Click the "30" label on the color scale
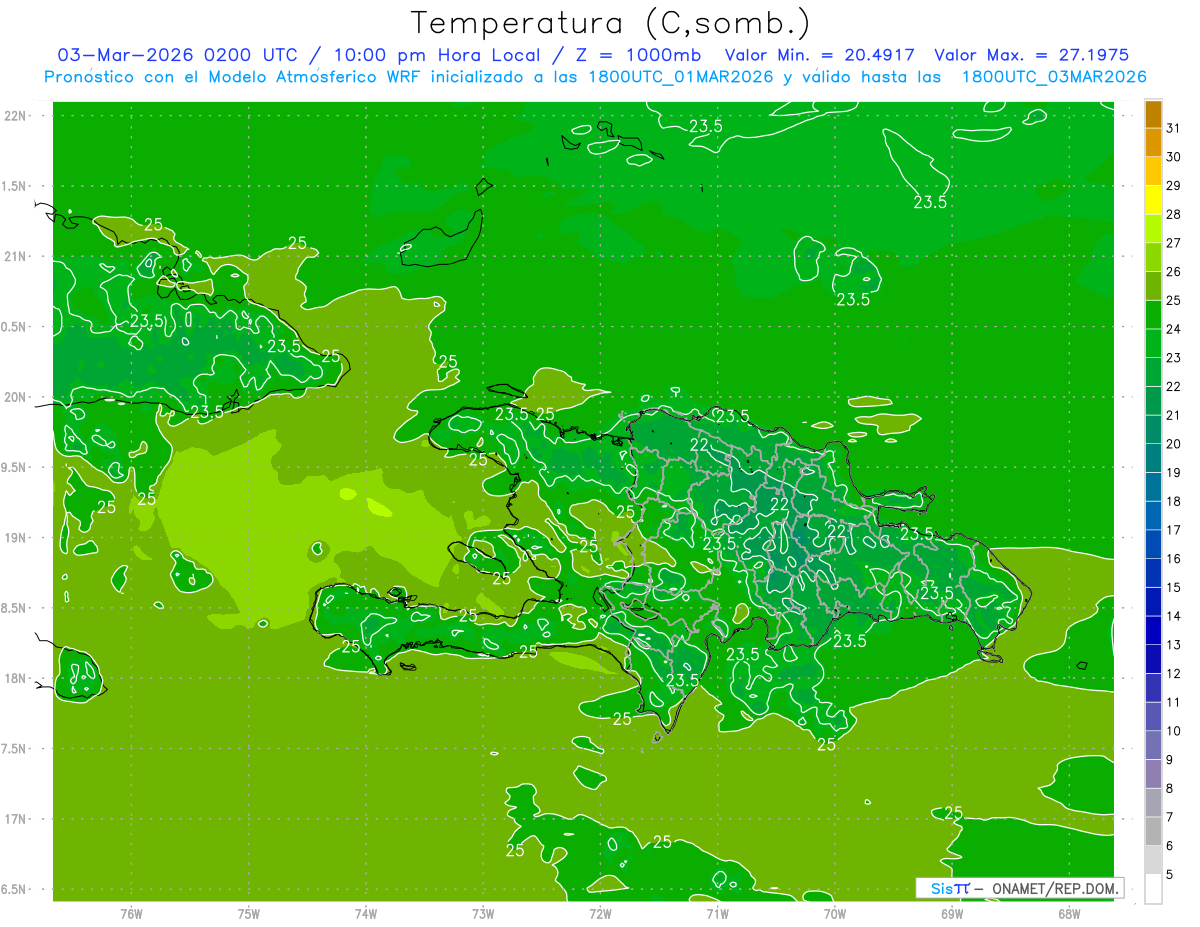The width and height of the screenshot is (1200, 927). click(1174, 157)
